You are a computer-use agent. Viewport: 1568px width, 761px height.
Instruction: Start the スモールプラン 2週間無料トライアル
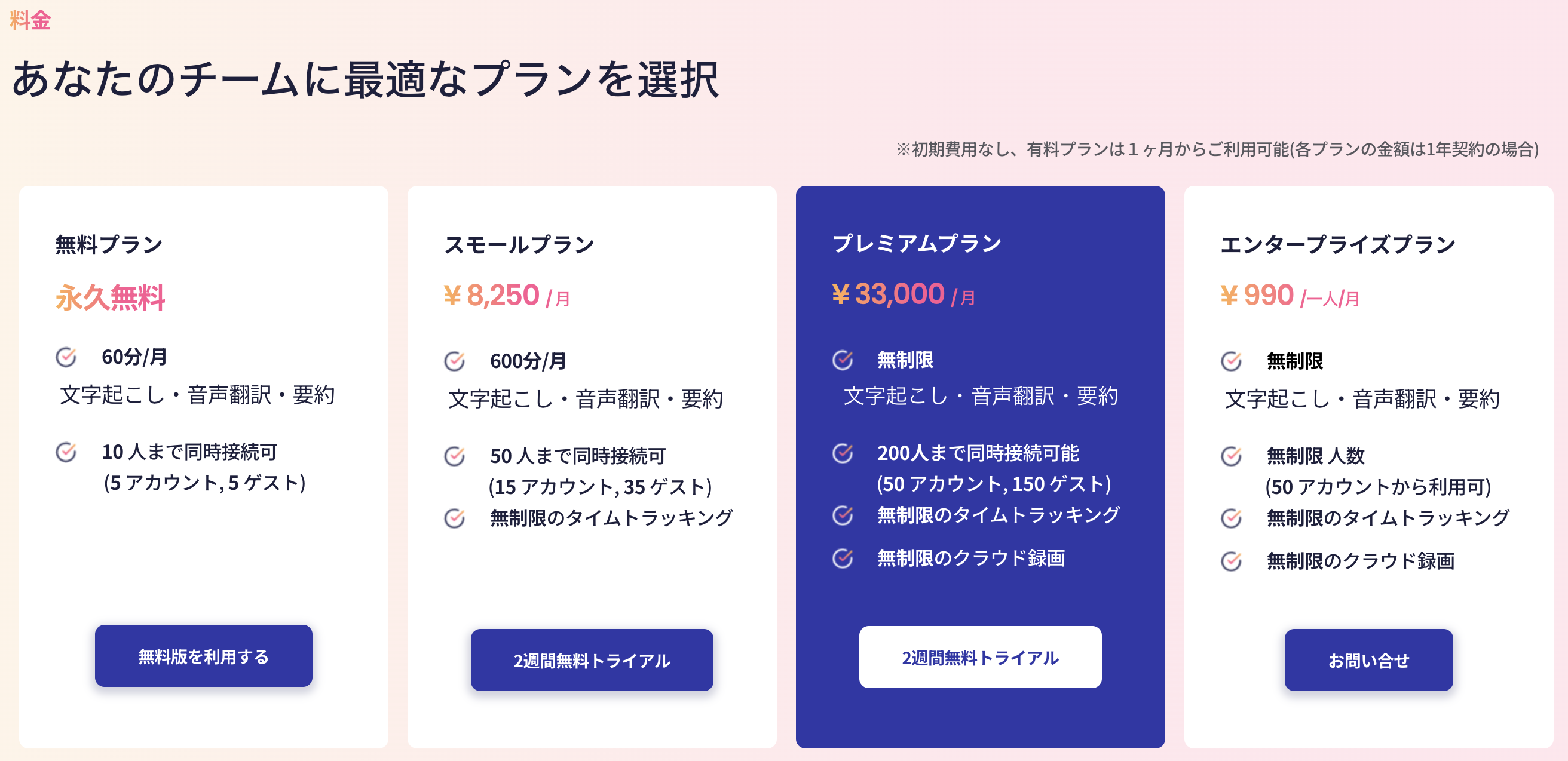pos(591,660)
